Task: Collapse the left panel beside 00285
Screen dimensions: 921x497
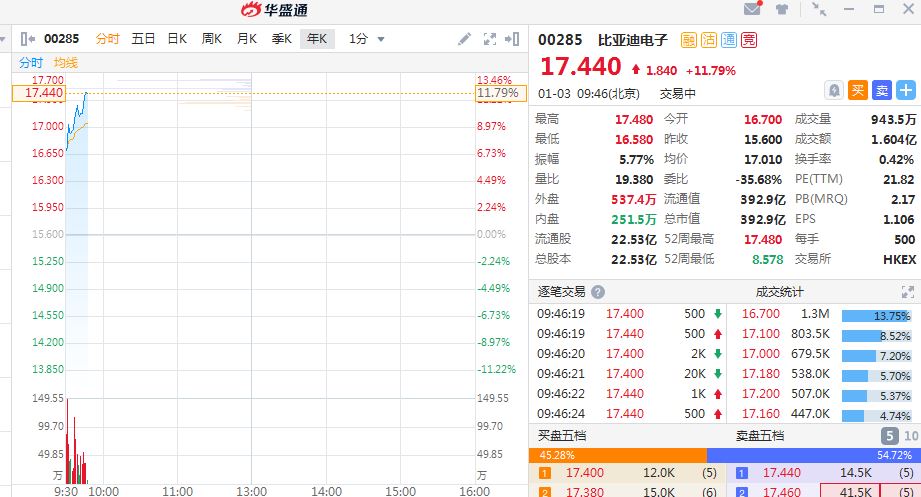Action: tap(27, 39)
